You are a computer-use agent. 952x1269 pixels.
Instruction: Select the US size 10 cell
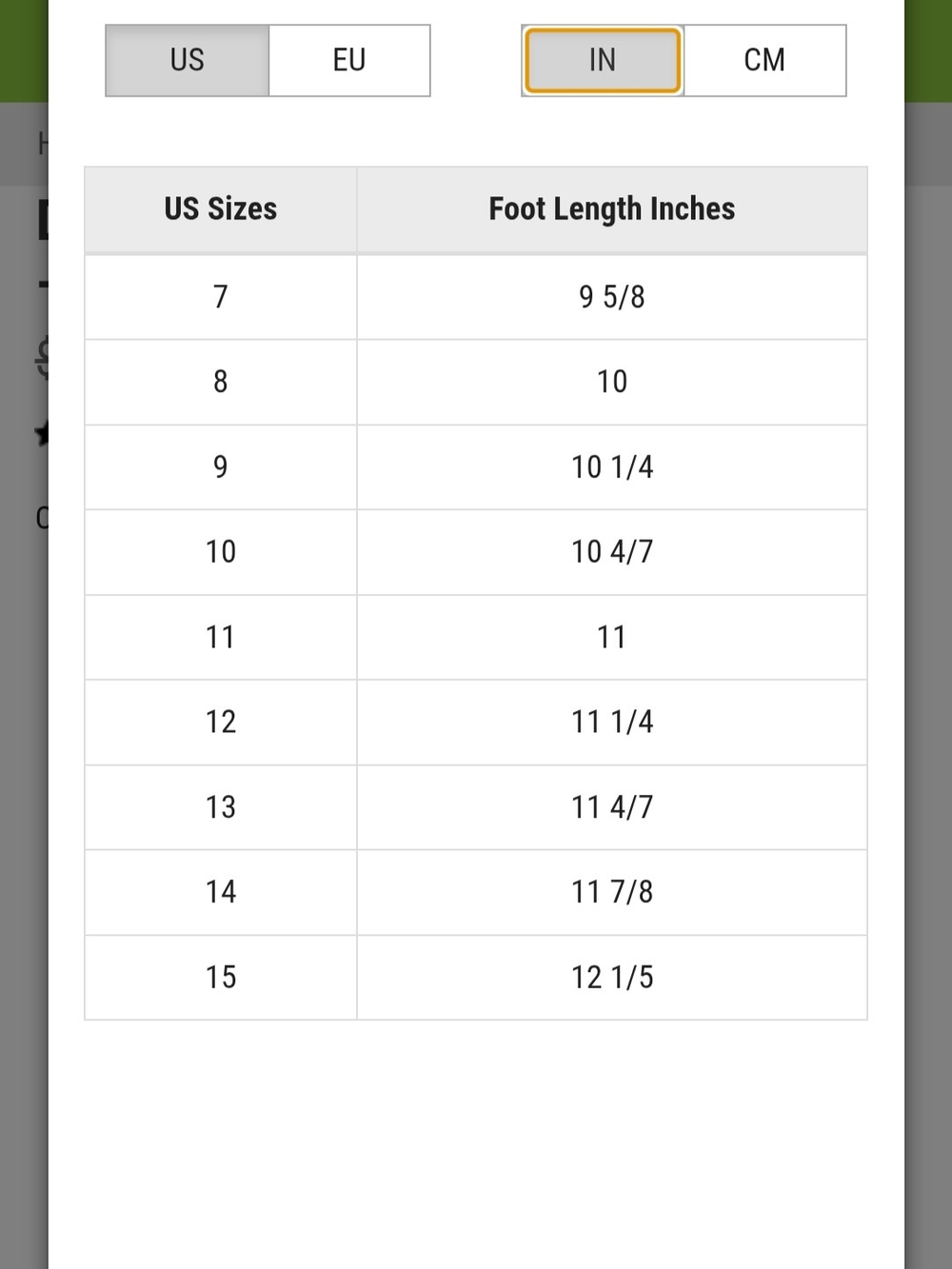point(221,552)
